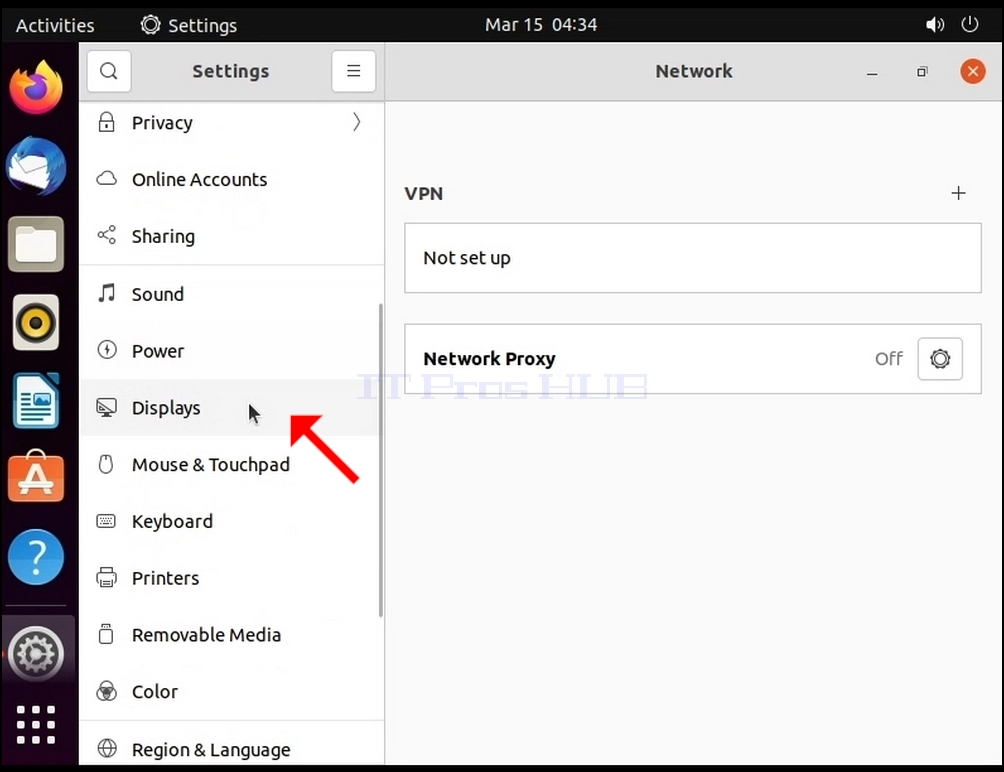
Task: Open the power system menu icon
Action: [x=969, y=25]
